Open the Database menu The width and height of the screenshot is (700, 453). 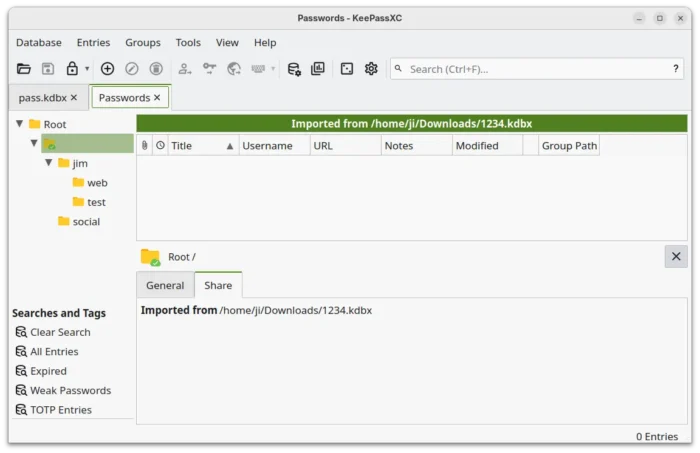[x=39, y=43]
